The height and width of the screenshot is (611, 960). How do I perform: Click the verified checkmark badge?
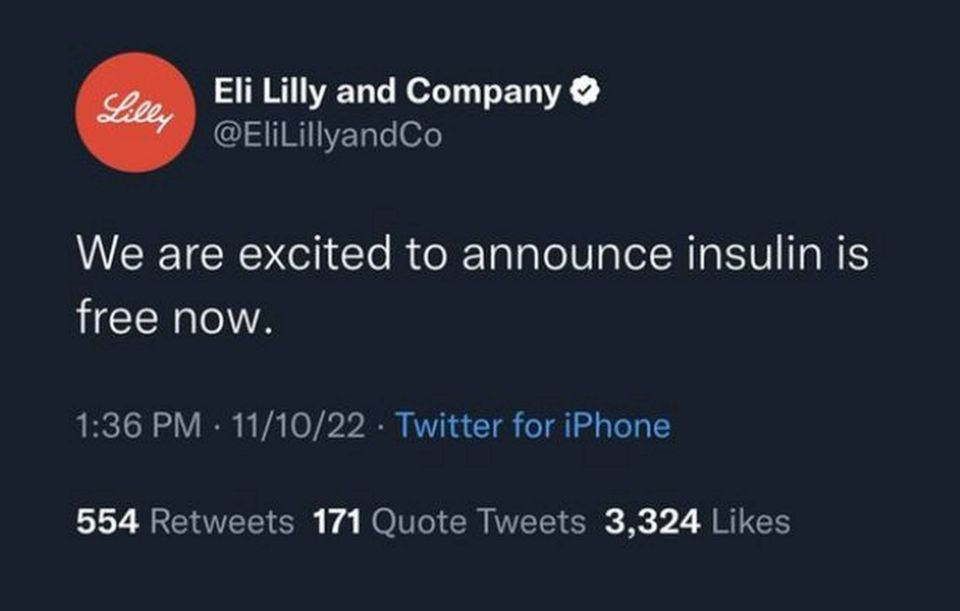pos(582,93)
